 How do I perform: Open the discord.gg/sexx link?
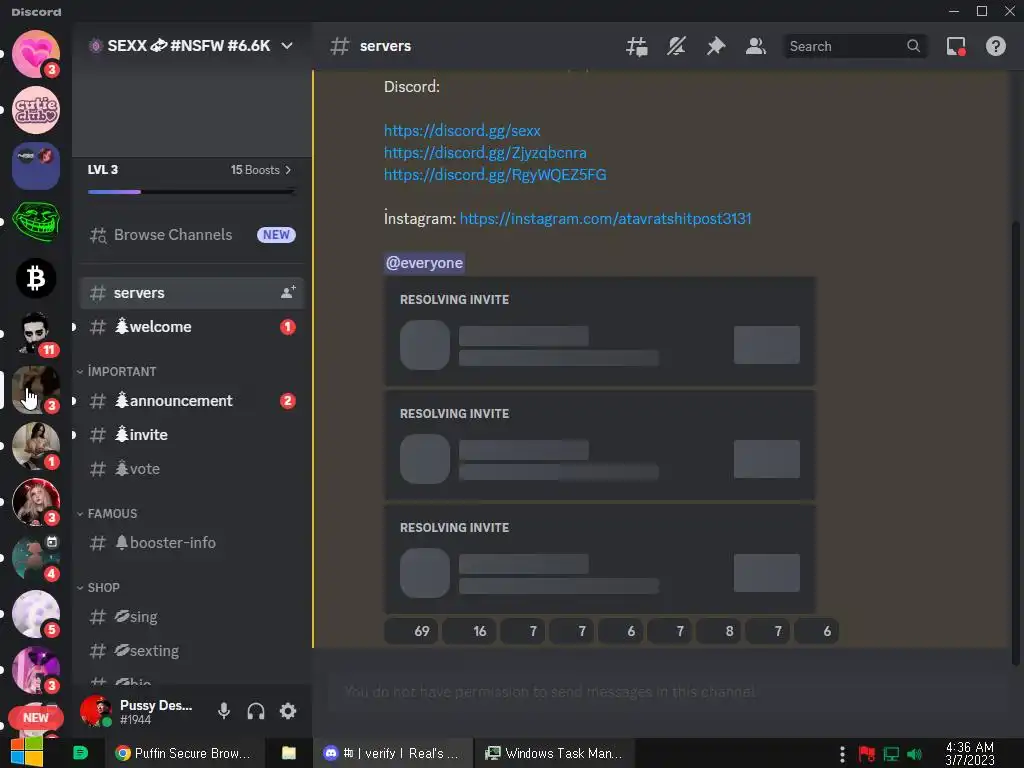coord(462,131)
